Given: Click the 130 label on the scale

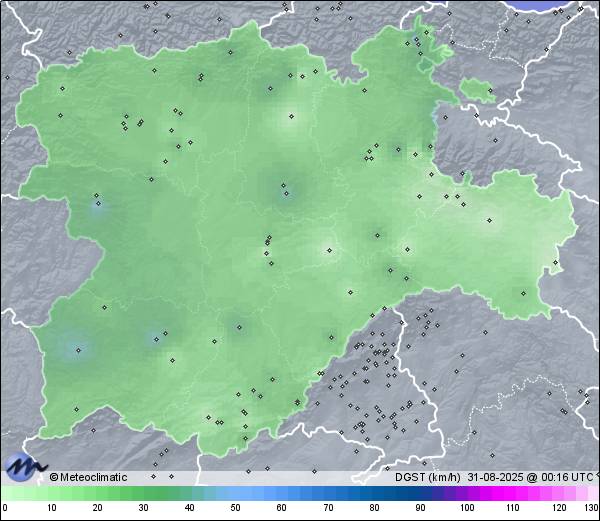Looking at the screenshot, I should tap(592, 508).
